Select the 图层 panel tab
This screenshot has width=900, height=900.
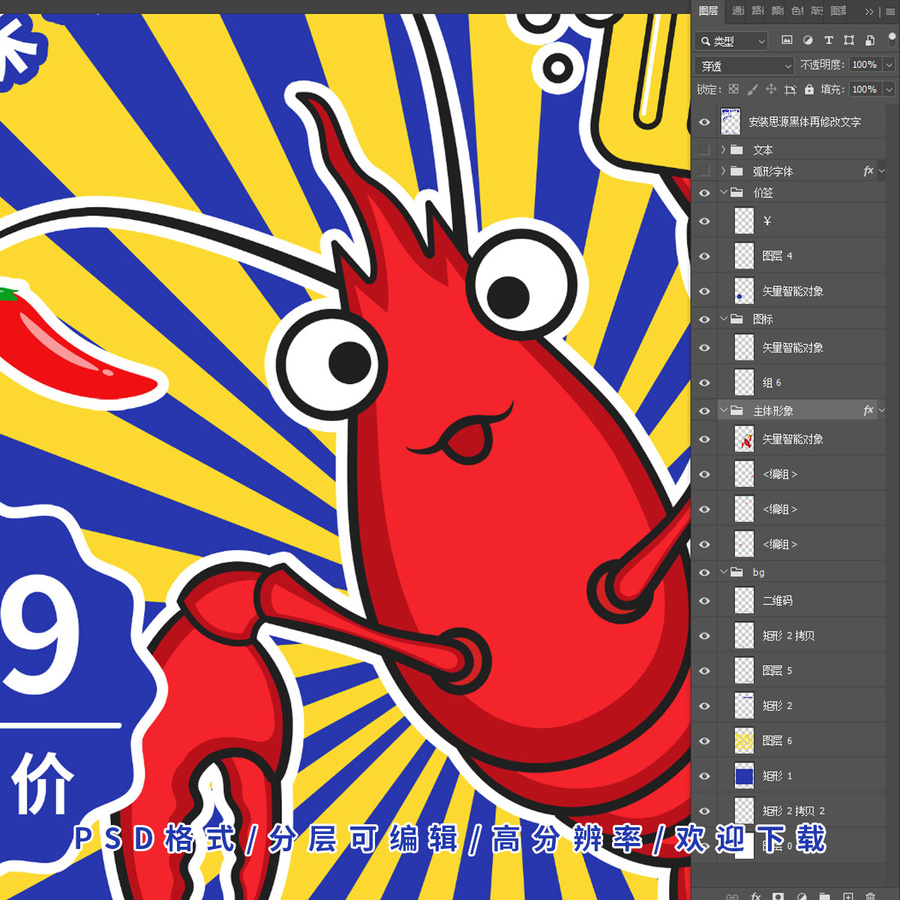point(708,11)
